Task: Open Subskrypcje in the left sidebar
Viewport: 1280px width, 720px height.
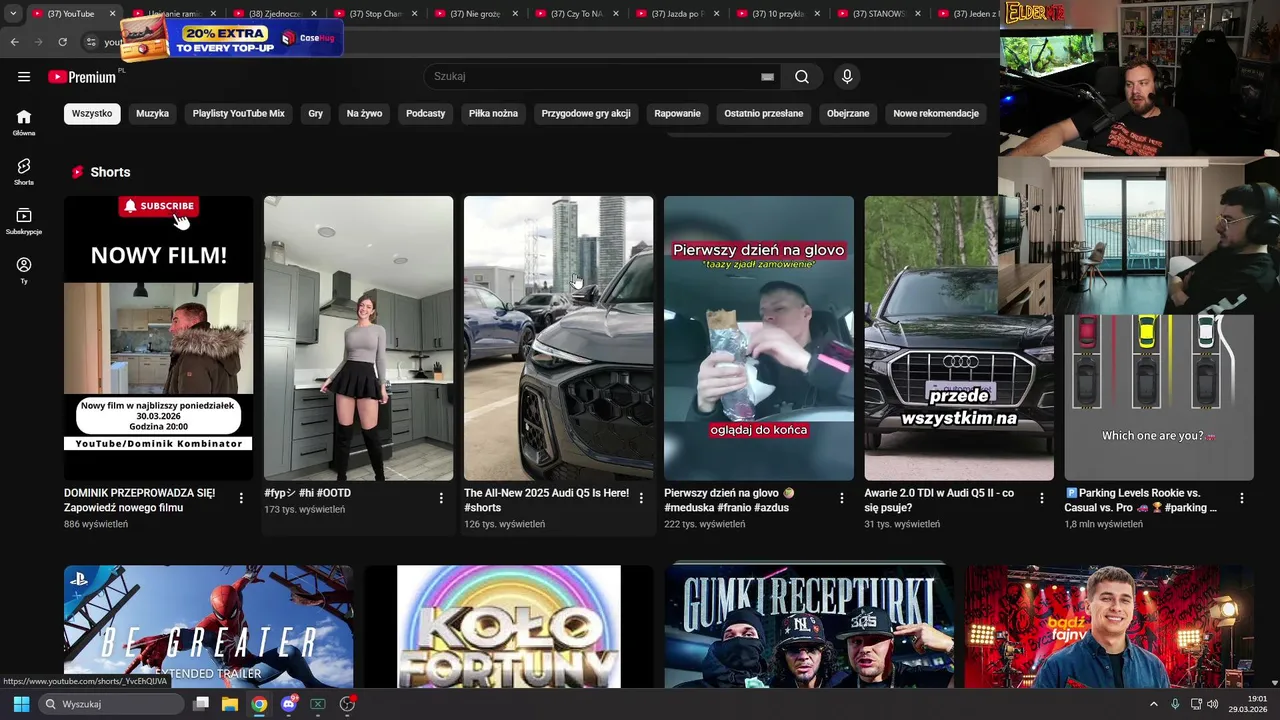Action: (x=24, y=221)
